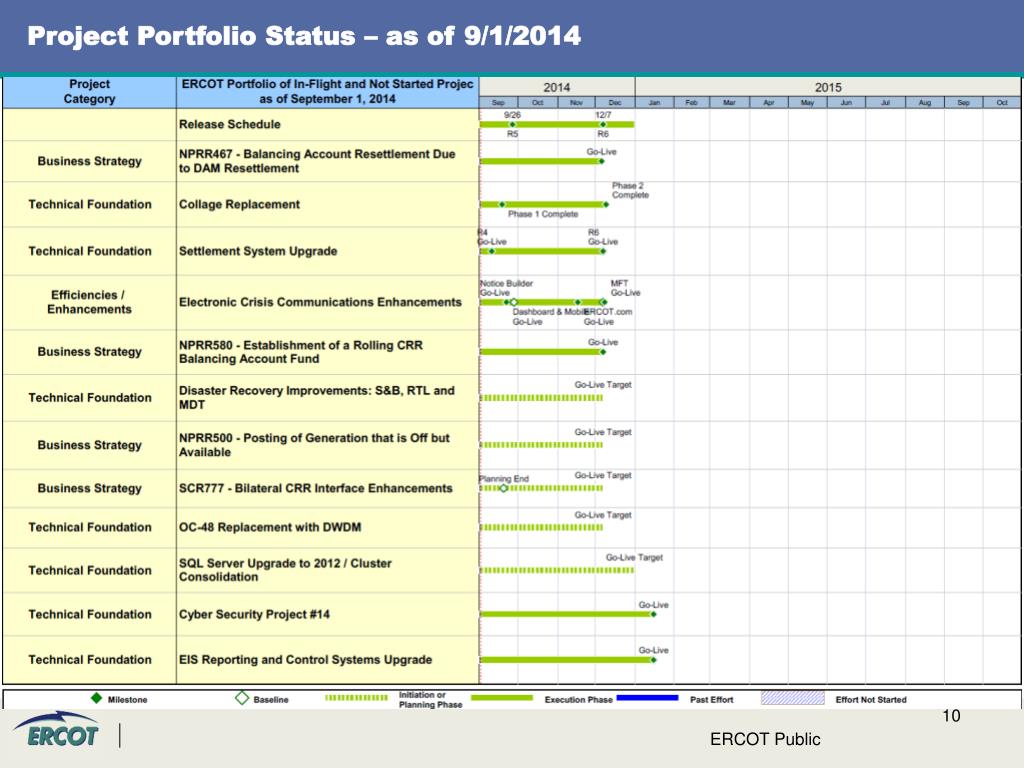Click the Jul month column header
Screen dimensions: 1024x768
[886, 103]
